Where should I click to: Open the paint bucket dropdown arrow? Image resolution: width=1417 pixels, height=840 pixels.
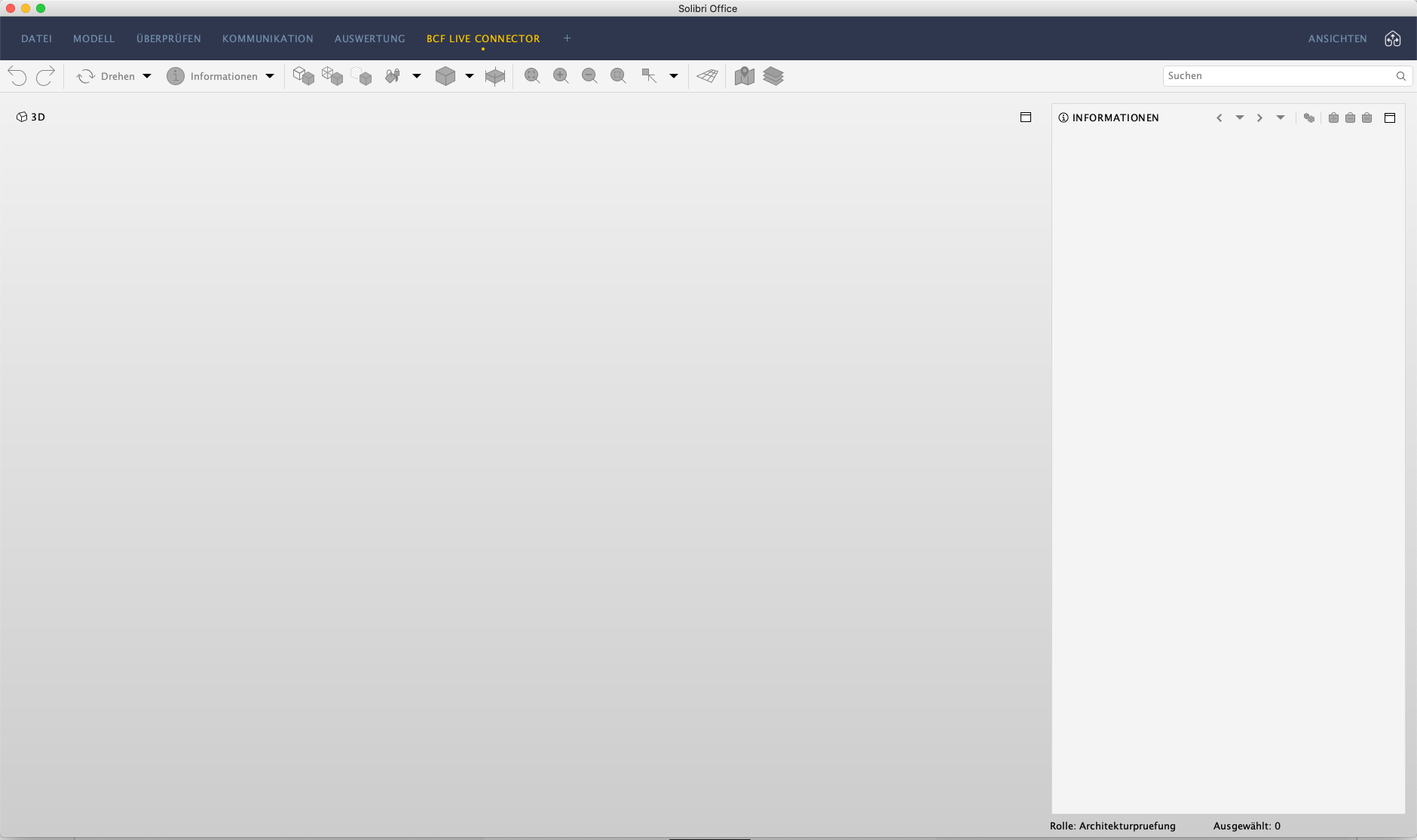[417, 76]
